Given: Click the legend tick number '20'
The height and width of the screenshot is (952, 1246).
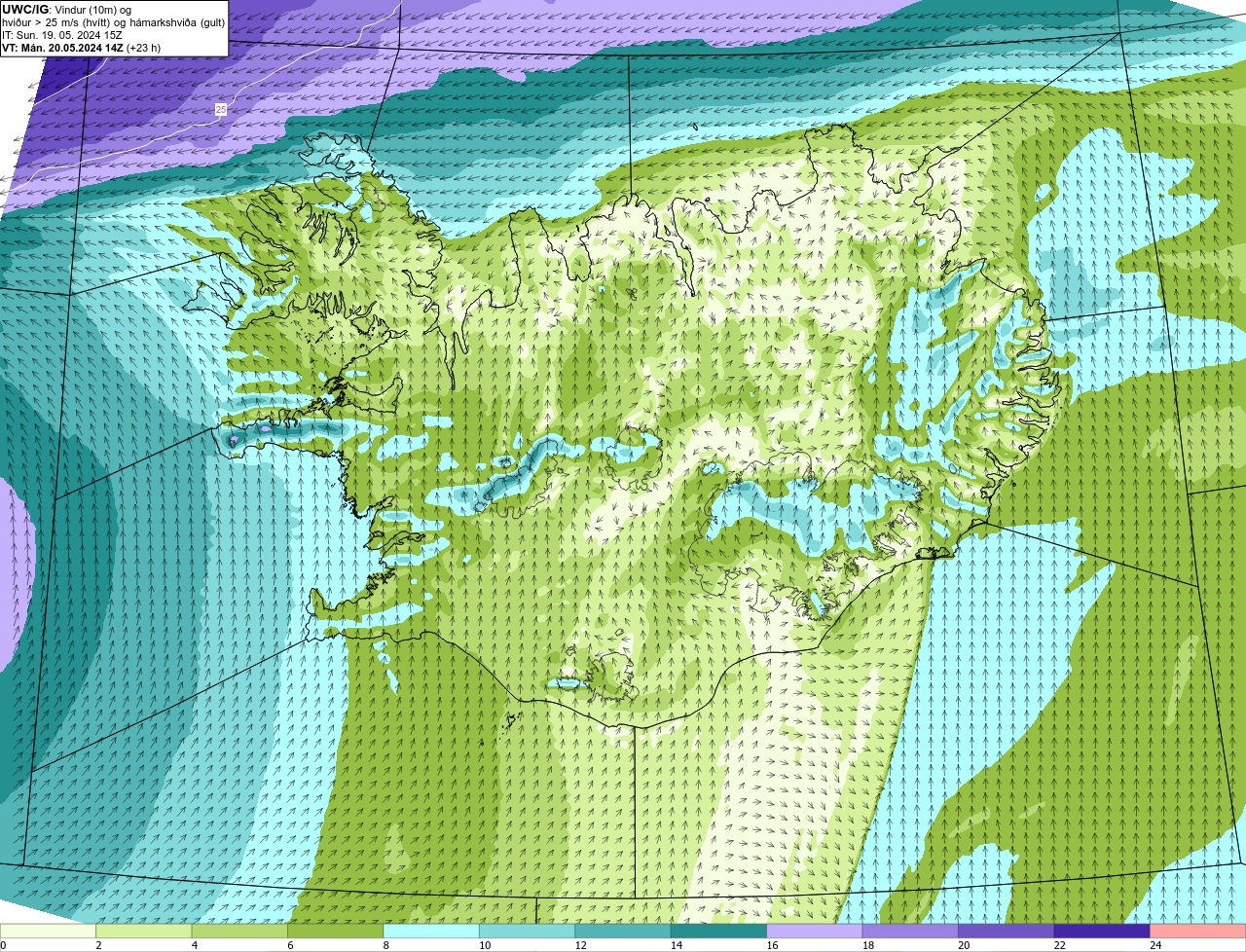Looking at the screenshot, I should click(963, 945).
